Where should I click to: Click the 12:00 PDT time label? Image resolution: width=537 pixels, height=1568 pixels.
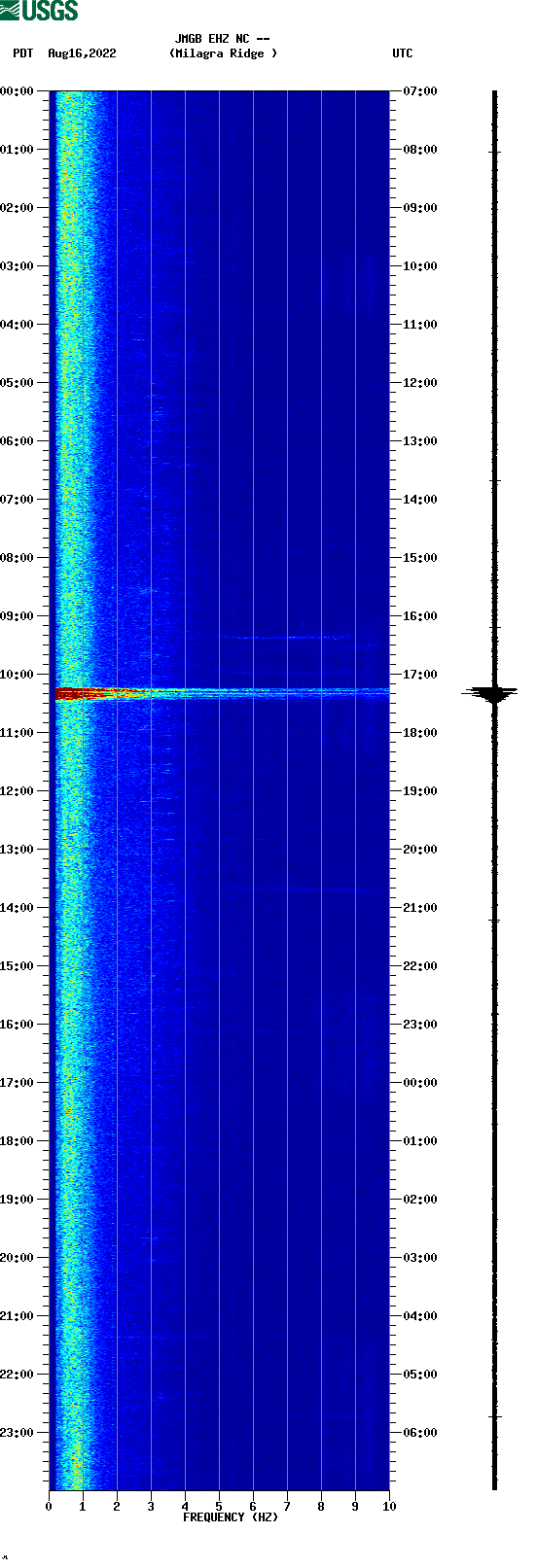click(17, 791)
